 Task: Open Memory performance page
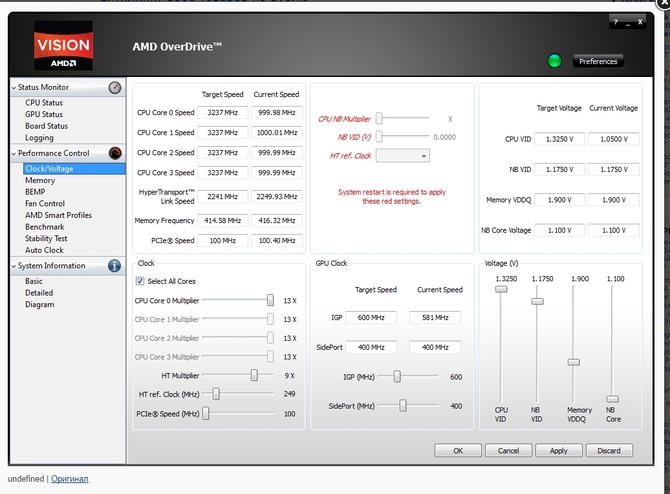40,180
